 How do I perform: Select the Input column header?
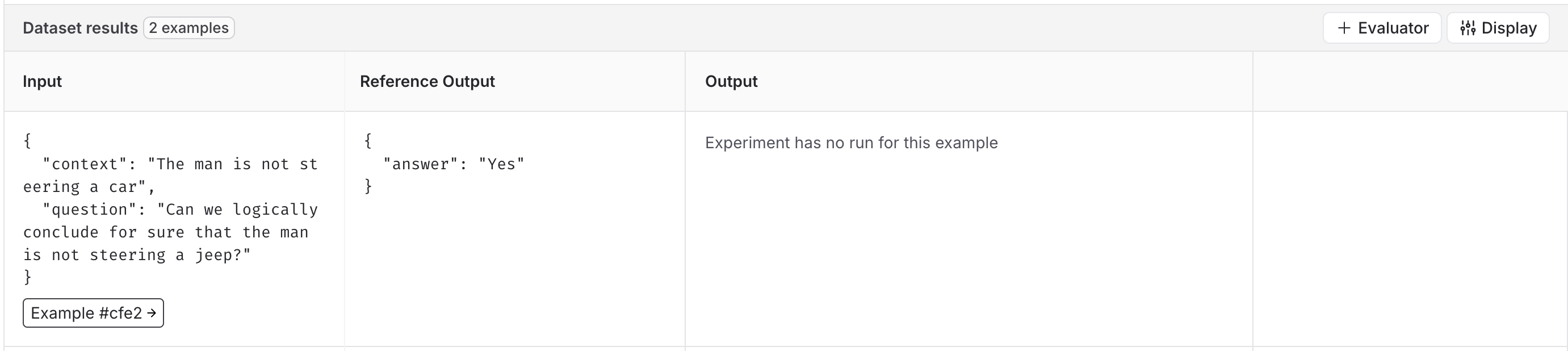click(42, 81)
